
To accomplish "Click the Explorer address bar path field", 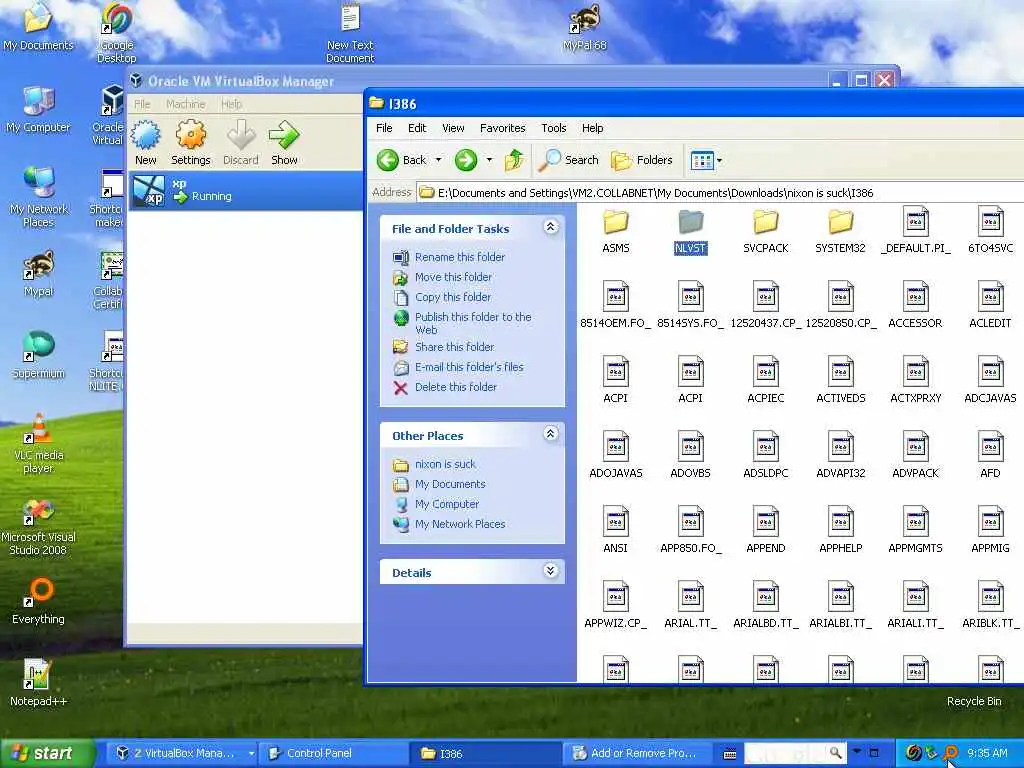I will (x=718, y=193).
